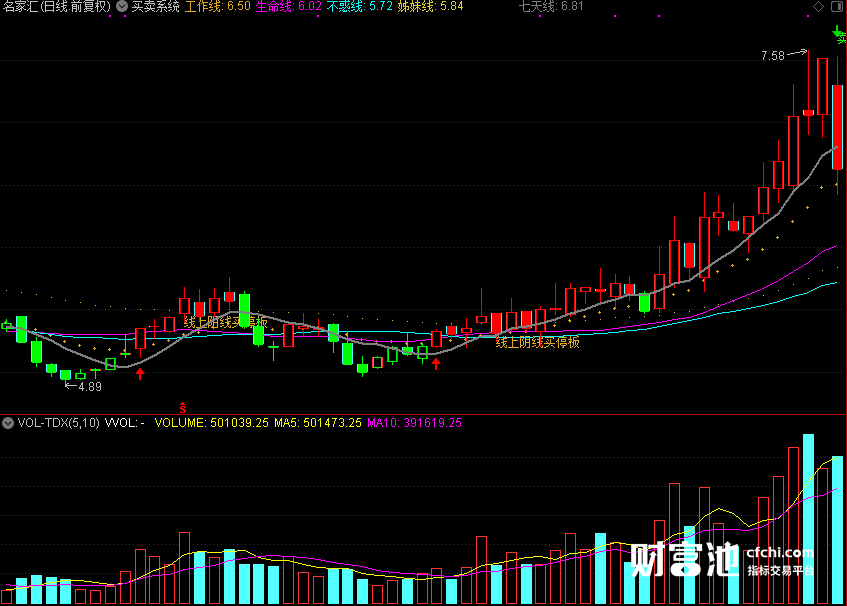The width and height of the screenshot is (847, 606).
Task: Select the 工作线: 6.50 legend value
Action: 218,6
